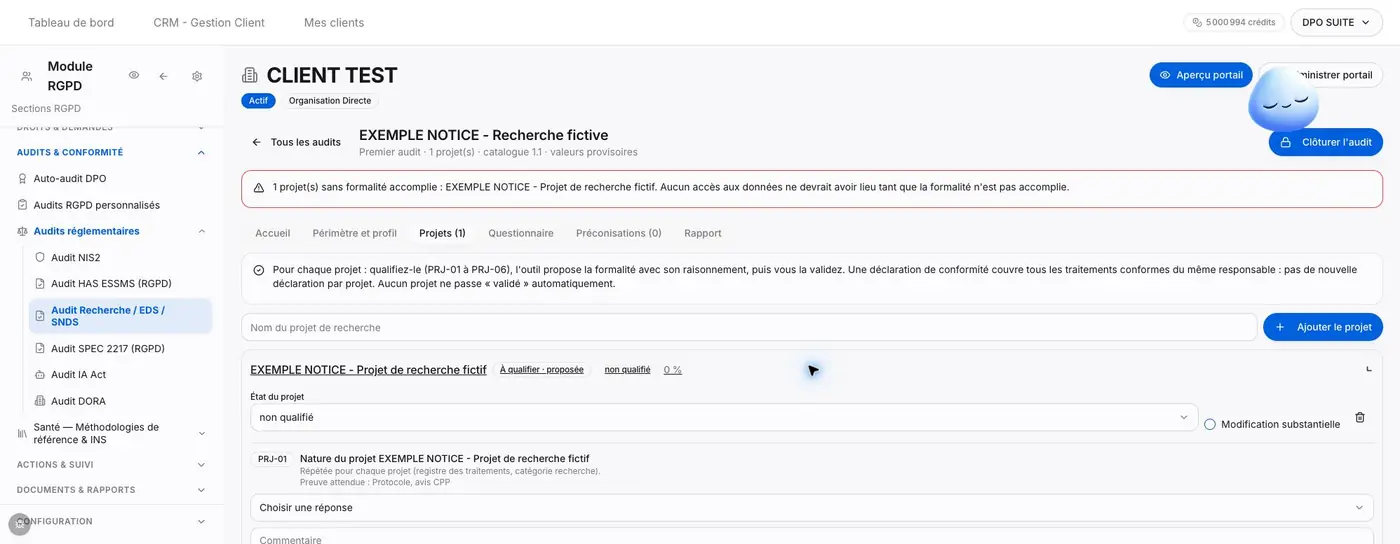Click the document icon of Audit HAS ESSMS

[40, 284]
